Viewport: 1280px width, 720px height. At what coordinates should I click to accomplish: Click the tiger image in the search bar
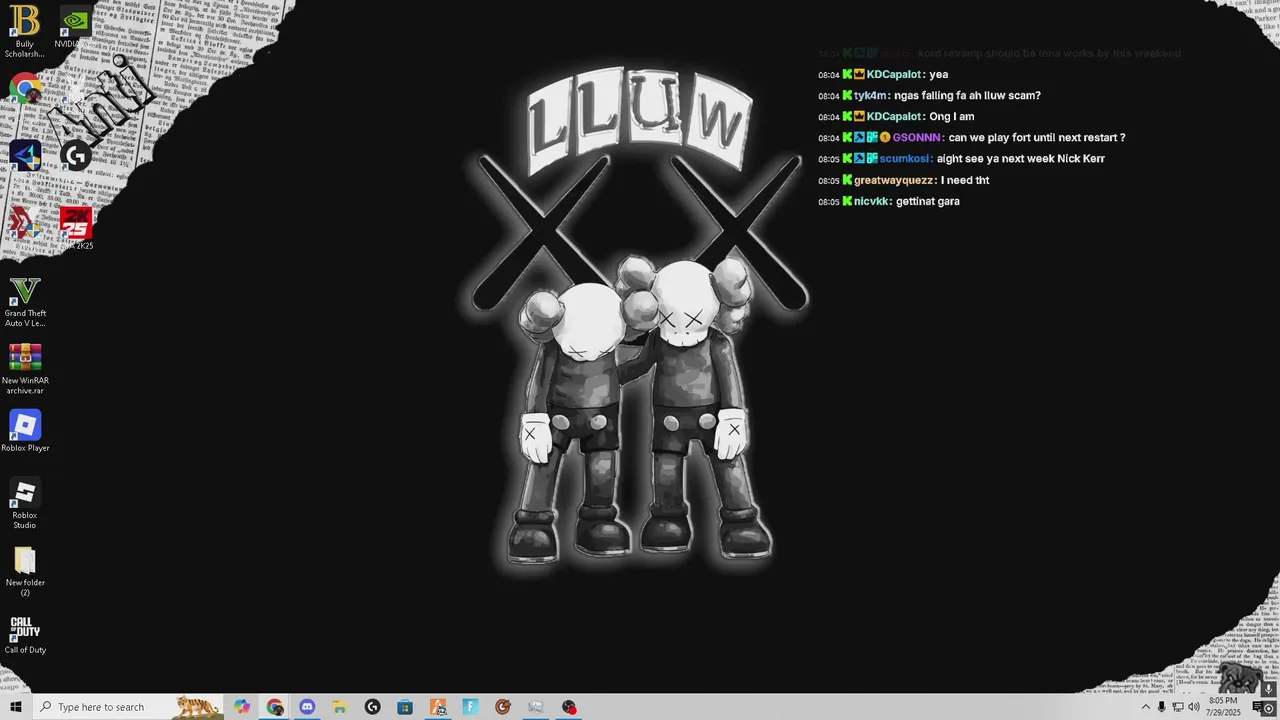pos(197,707)
